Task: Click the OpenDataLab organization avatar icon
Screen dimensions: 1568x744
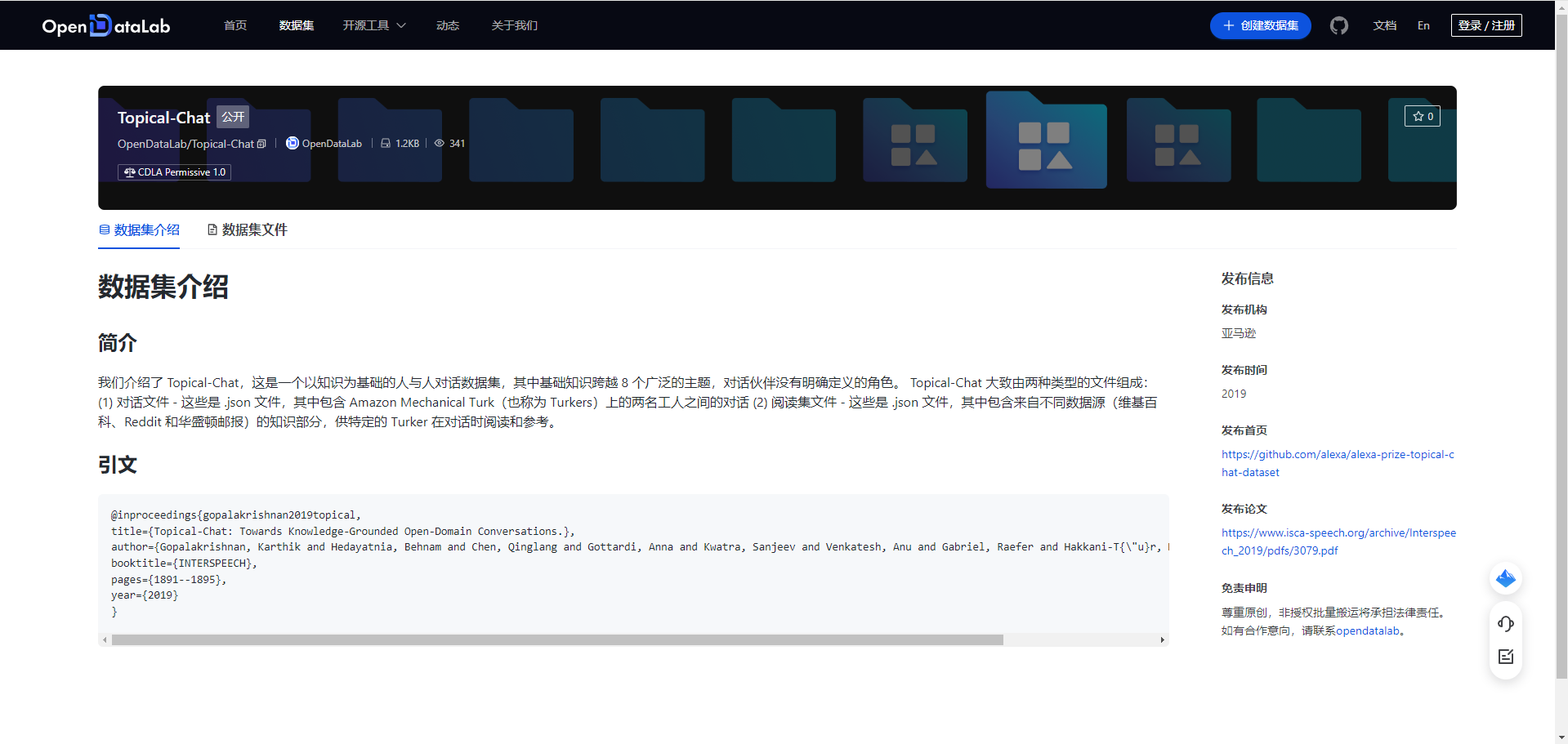Action: pos(292,143)
